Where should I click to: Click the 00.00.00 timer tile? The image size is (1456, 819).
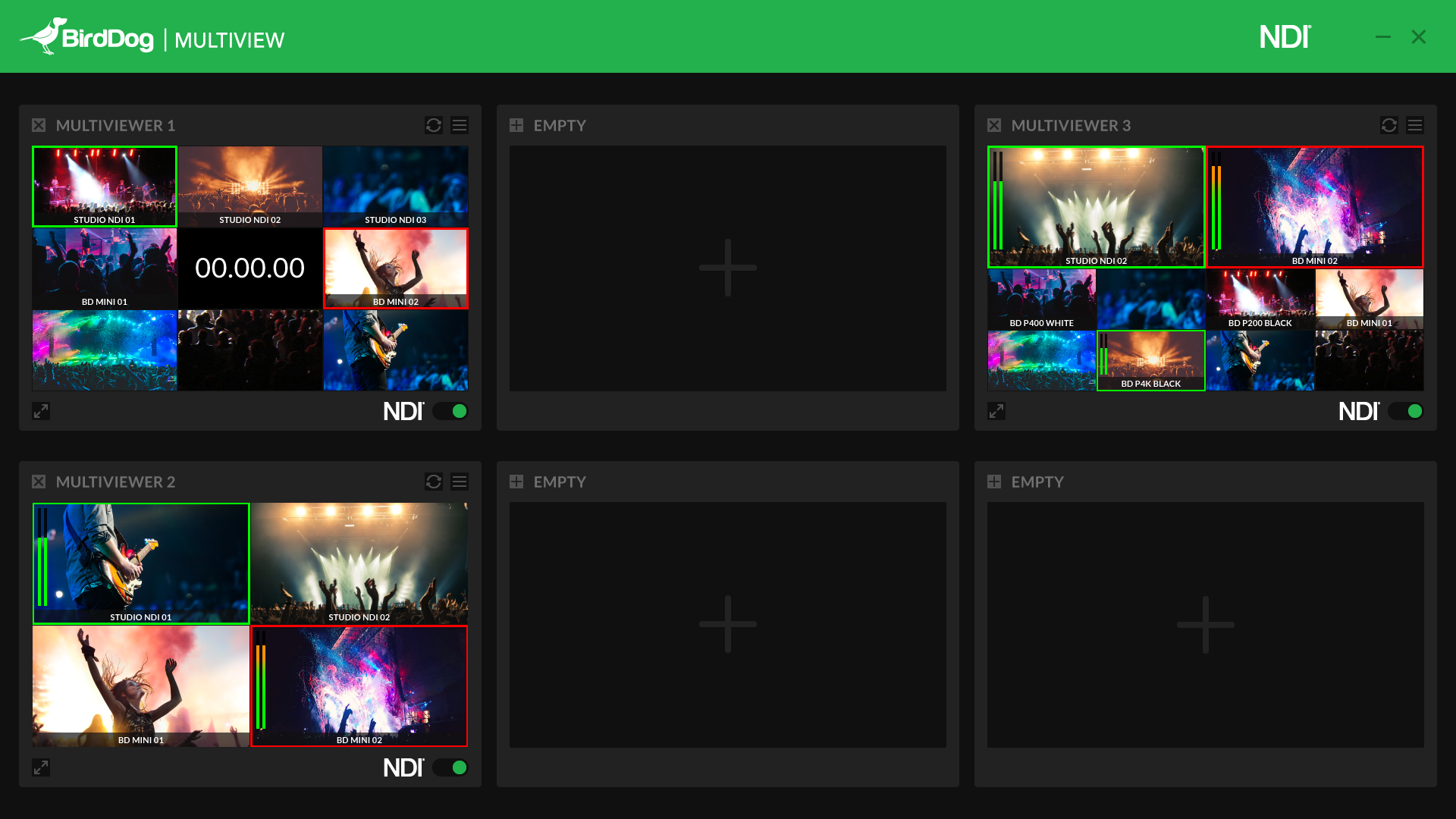(250, 268)
